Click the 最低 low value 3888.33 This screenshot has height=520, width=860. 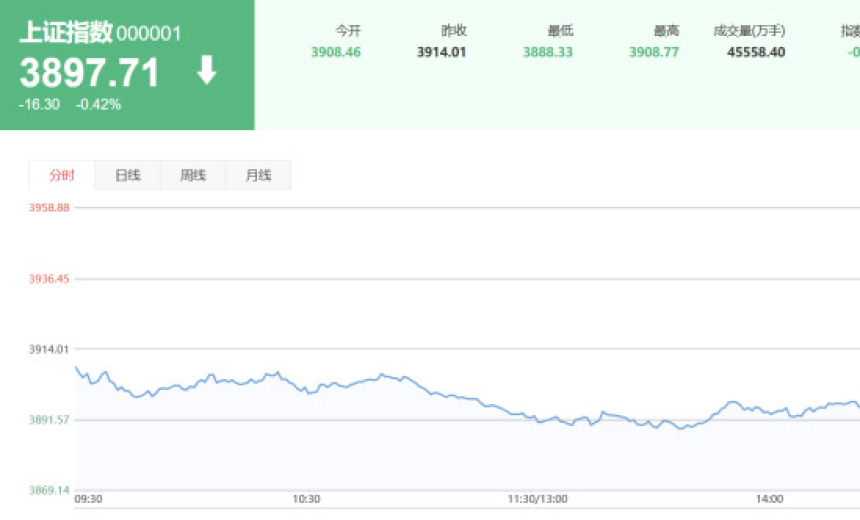(548, 52)
